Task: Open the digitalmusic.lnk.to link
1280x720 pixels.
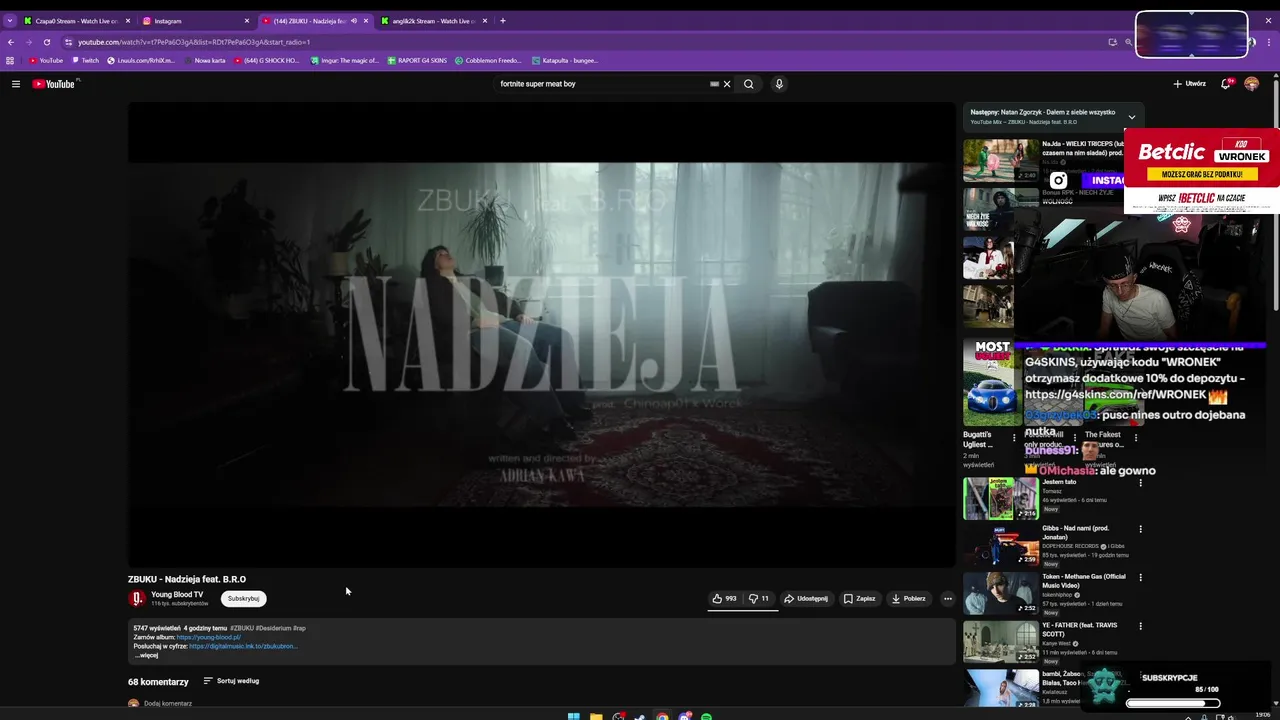Action: (243, 646)
